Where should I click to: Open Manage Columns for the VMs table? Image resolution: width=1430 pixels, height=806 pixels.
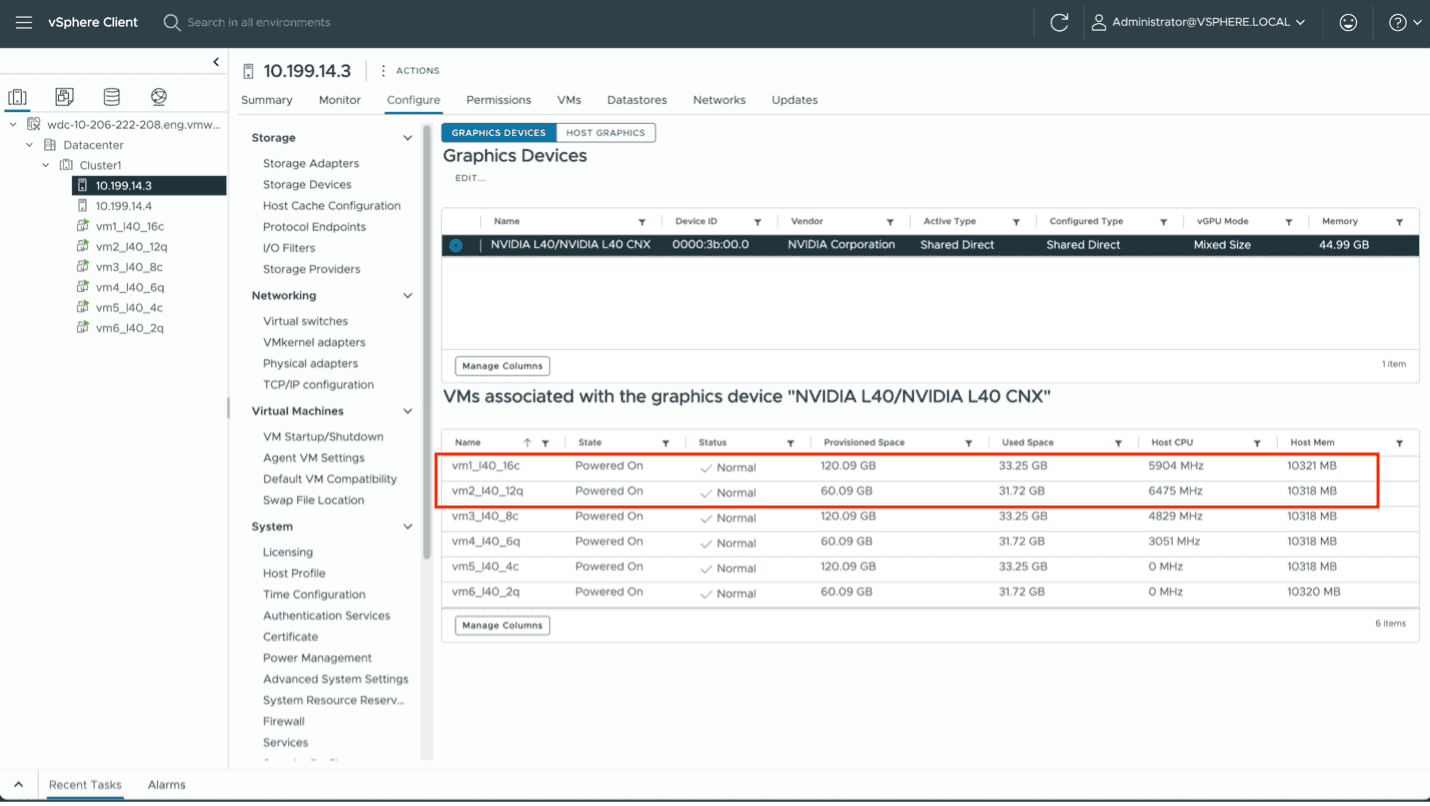(501, 625)
